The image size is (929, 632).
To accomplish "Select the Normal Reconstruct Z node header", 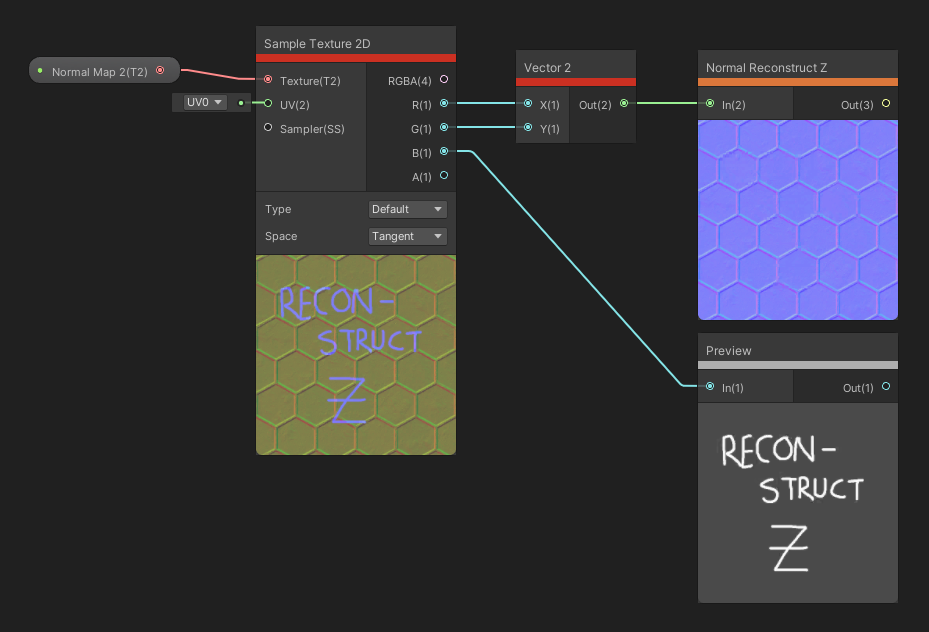I will pyautogui.click(x=797, y=67).
